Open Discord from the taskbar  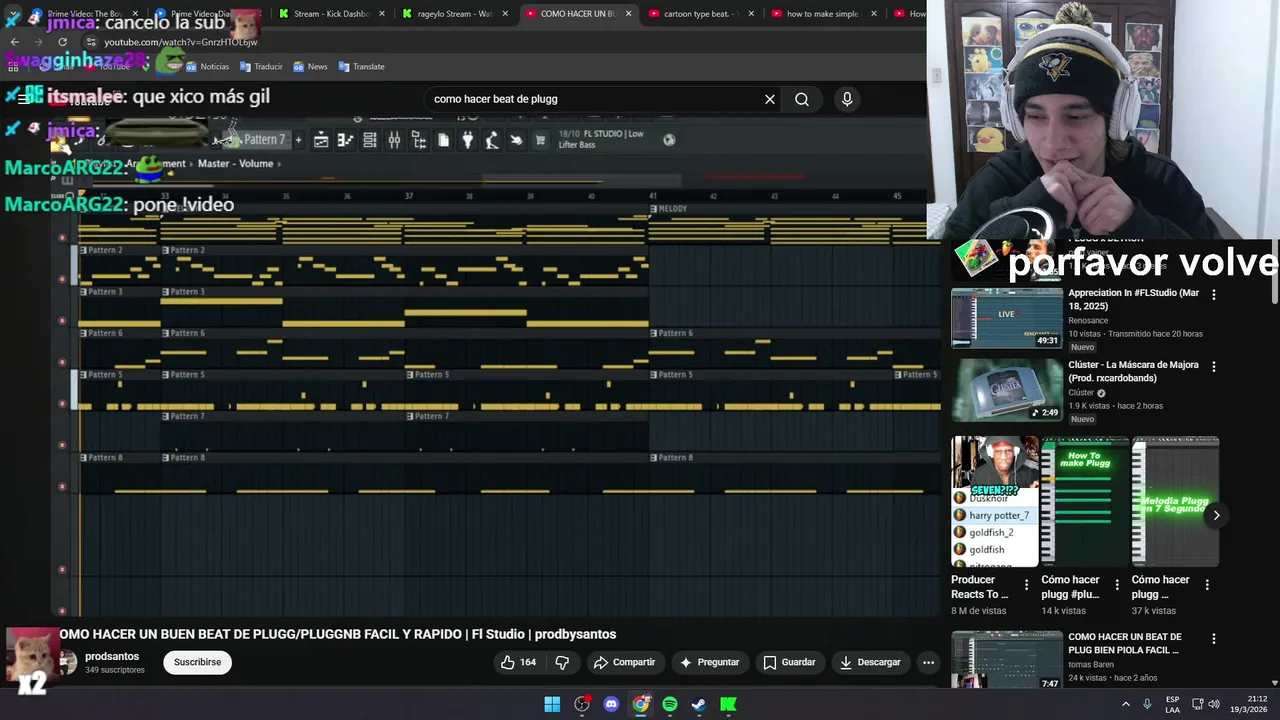pos(611,704)
